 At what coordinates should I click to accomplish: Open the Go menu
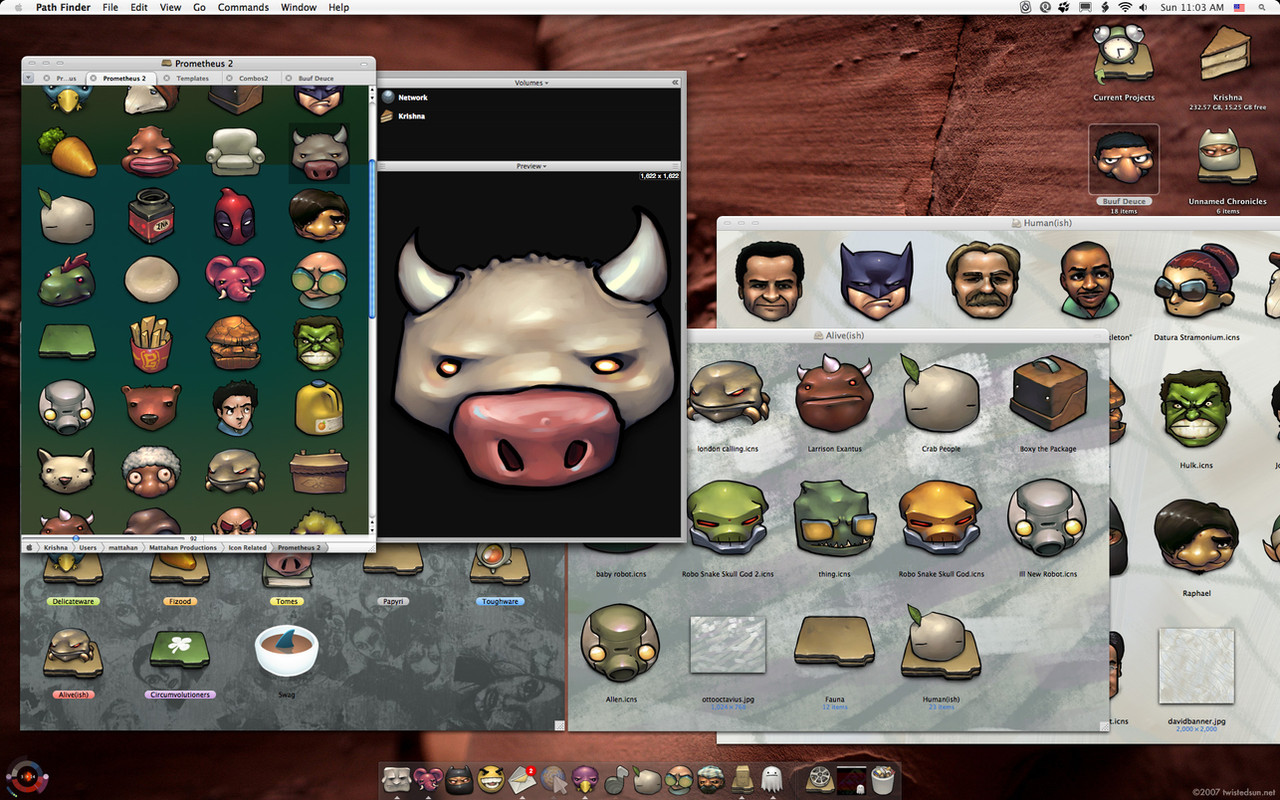[200, 7]
